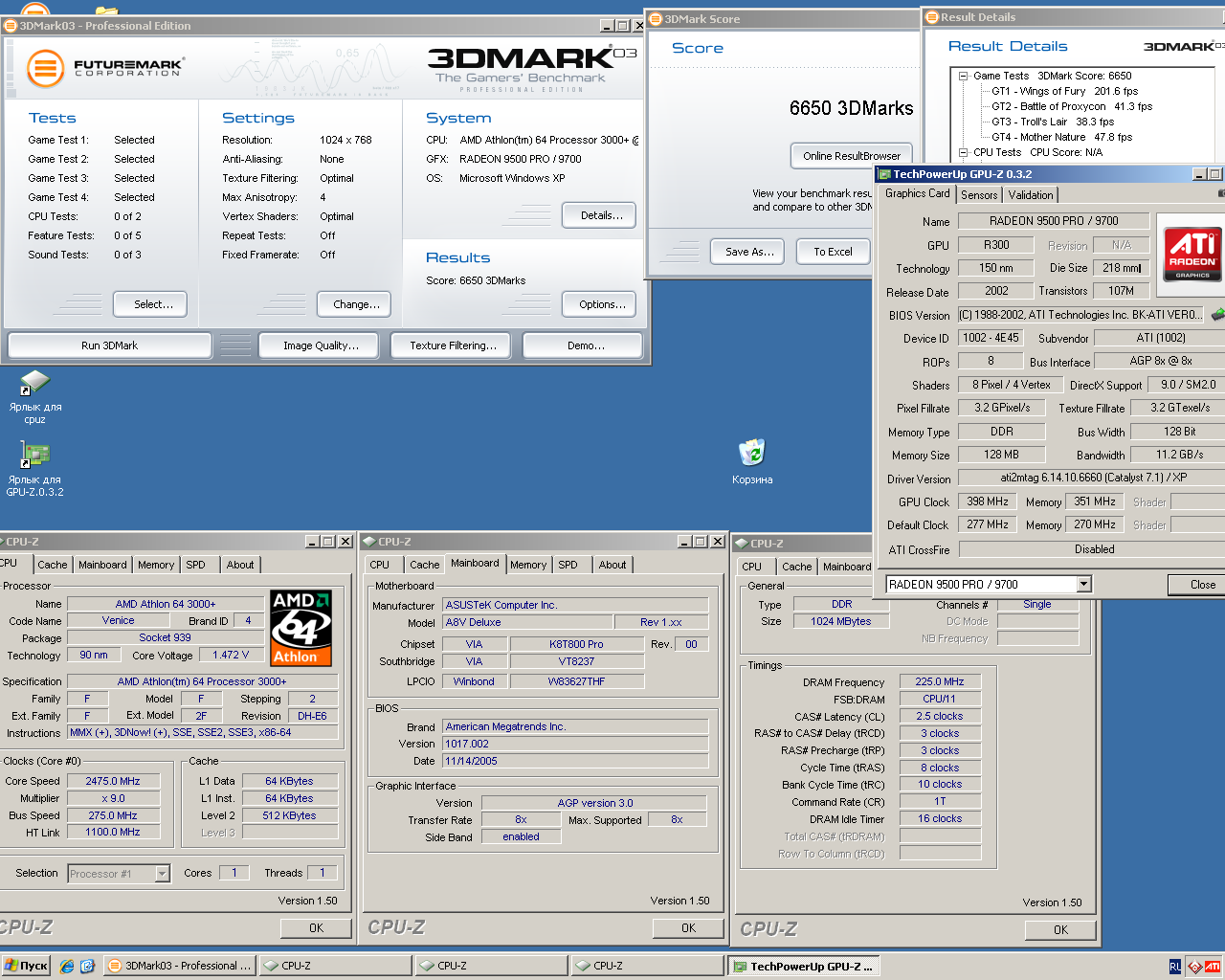Click the ATI Radeon graphics logo in GPU-Z
Viewport: 1225px width, 980px height.
point(1192,254)
